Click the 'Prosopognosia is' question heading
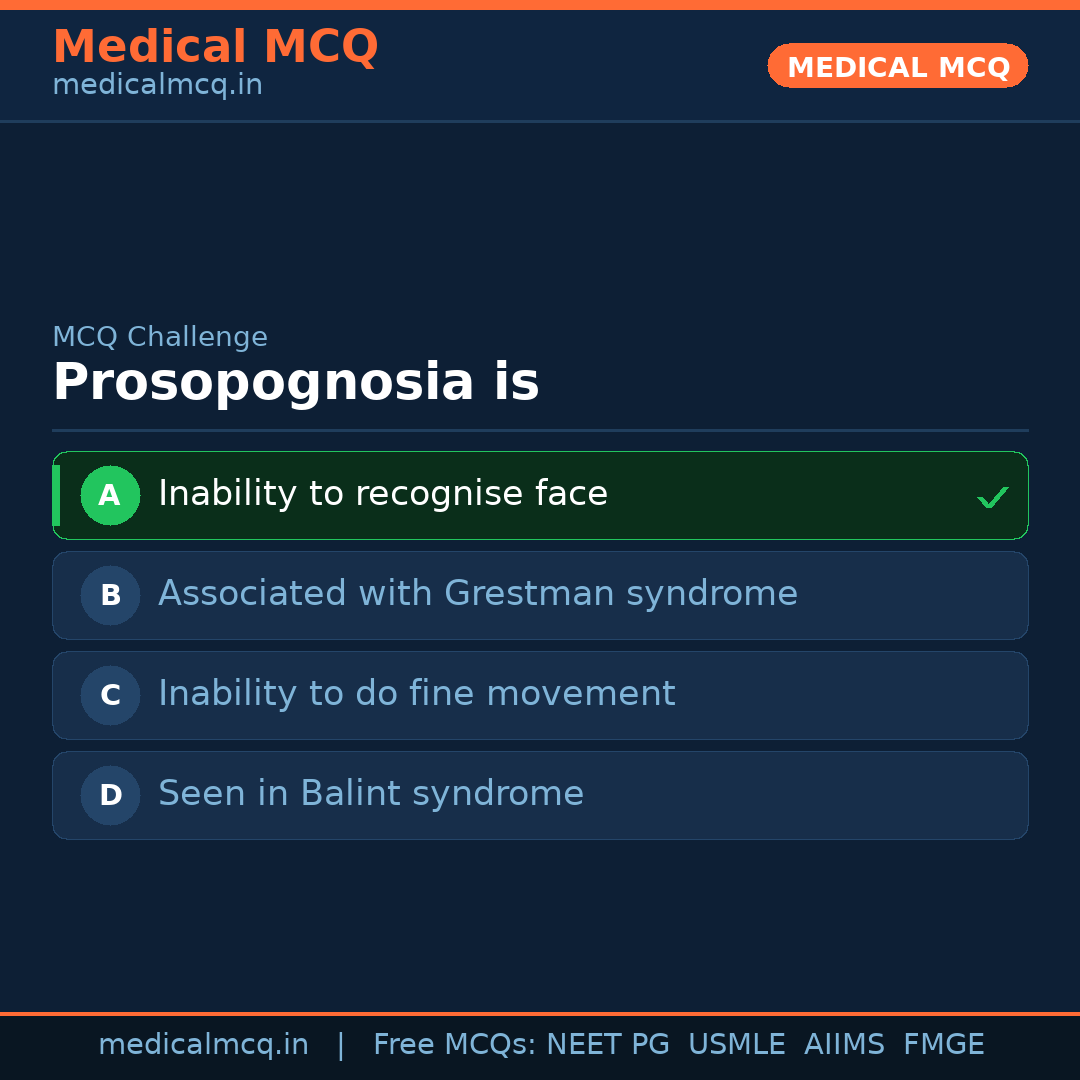 point(296,383)
